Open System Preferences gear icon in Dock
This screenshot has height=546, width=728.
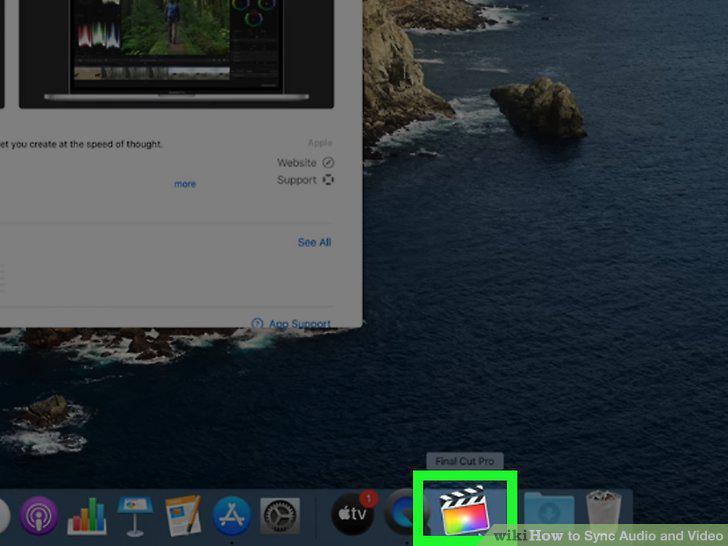click(280, 516)
